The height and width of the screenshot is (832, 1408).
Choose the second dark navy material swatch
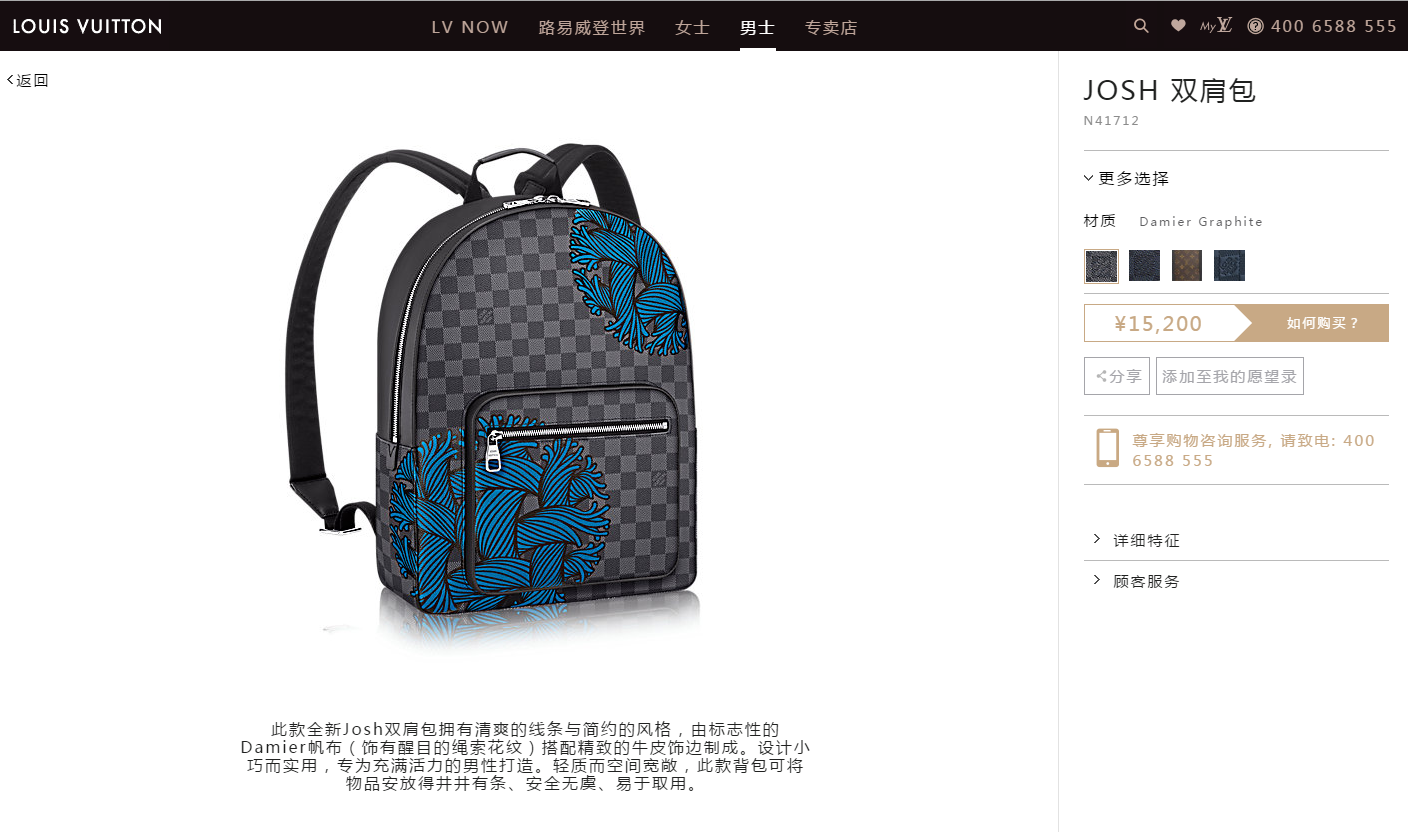point(1144,266)
